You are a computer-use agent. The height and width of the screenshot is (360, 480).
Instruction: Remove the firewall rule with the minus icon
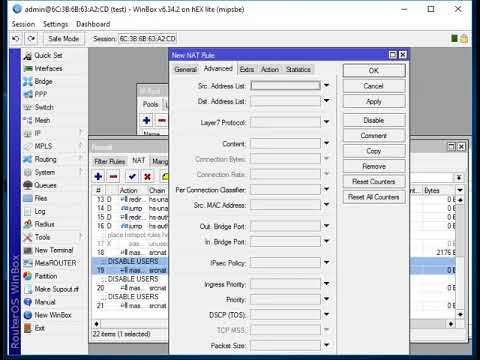(114, 176)
